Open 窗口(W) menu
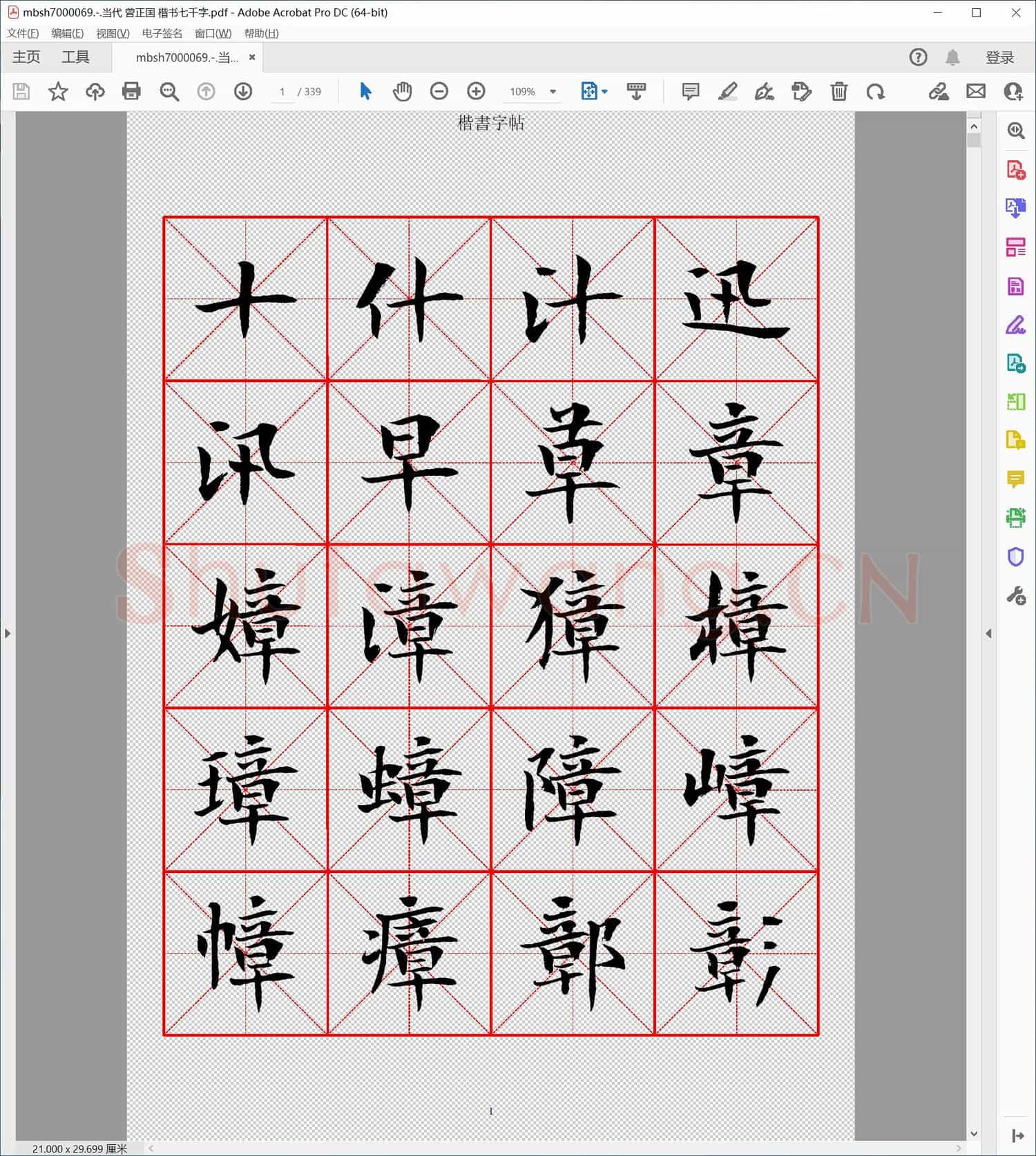Viewport: 1036px width, 1156px height. [213, 33]
